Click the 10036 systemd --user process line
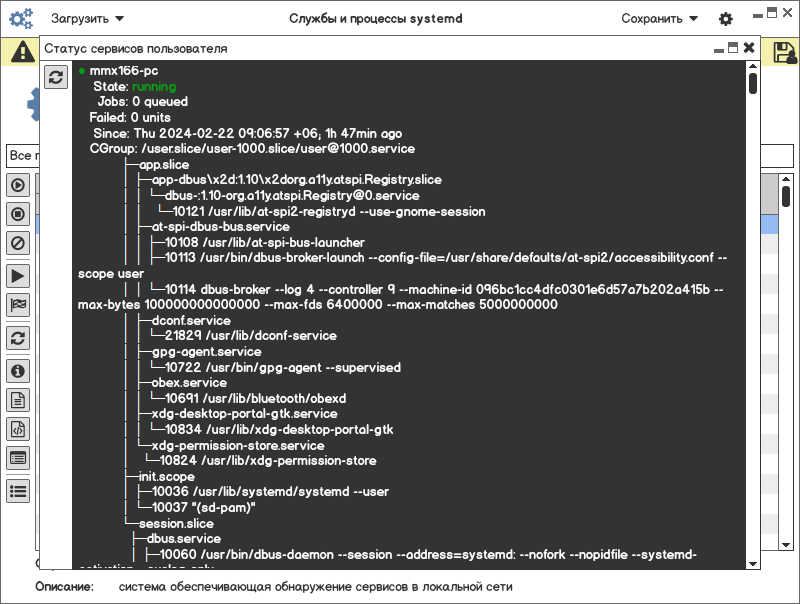Viewport: 800px width, 604px height. [x=270, y=492]
